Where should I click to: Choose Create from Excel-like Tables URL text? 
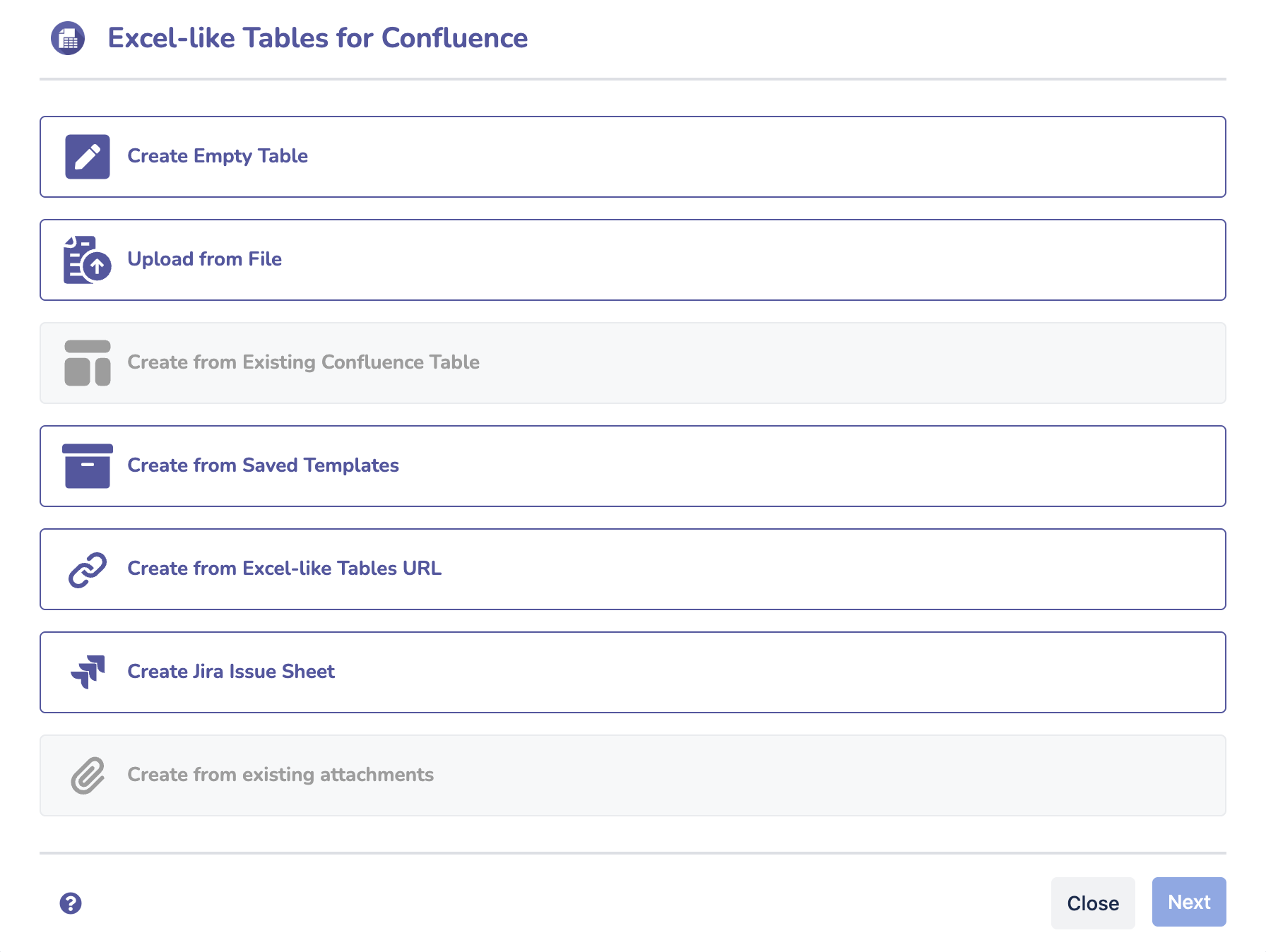pos(284,569)
